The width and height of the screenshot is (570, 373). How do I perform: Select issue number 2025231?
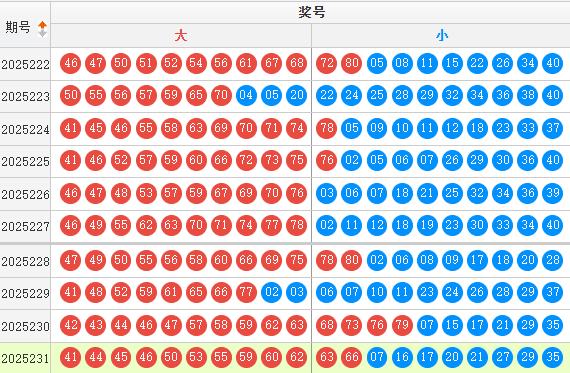pos(25,358)
